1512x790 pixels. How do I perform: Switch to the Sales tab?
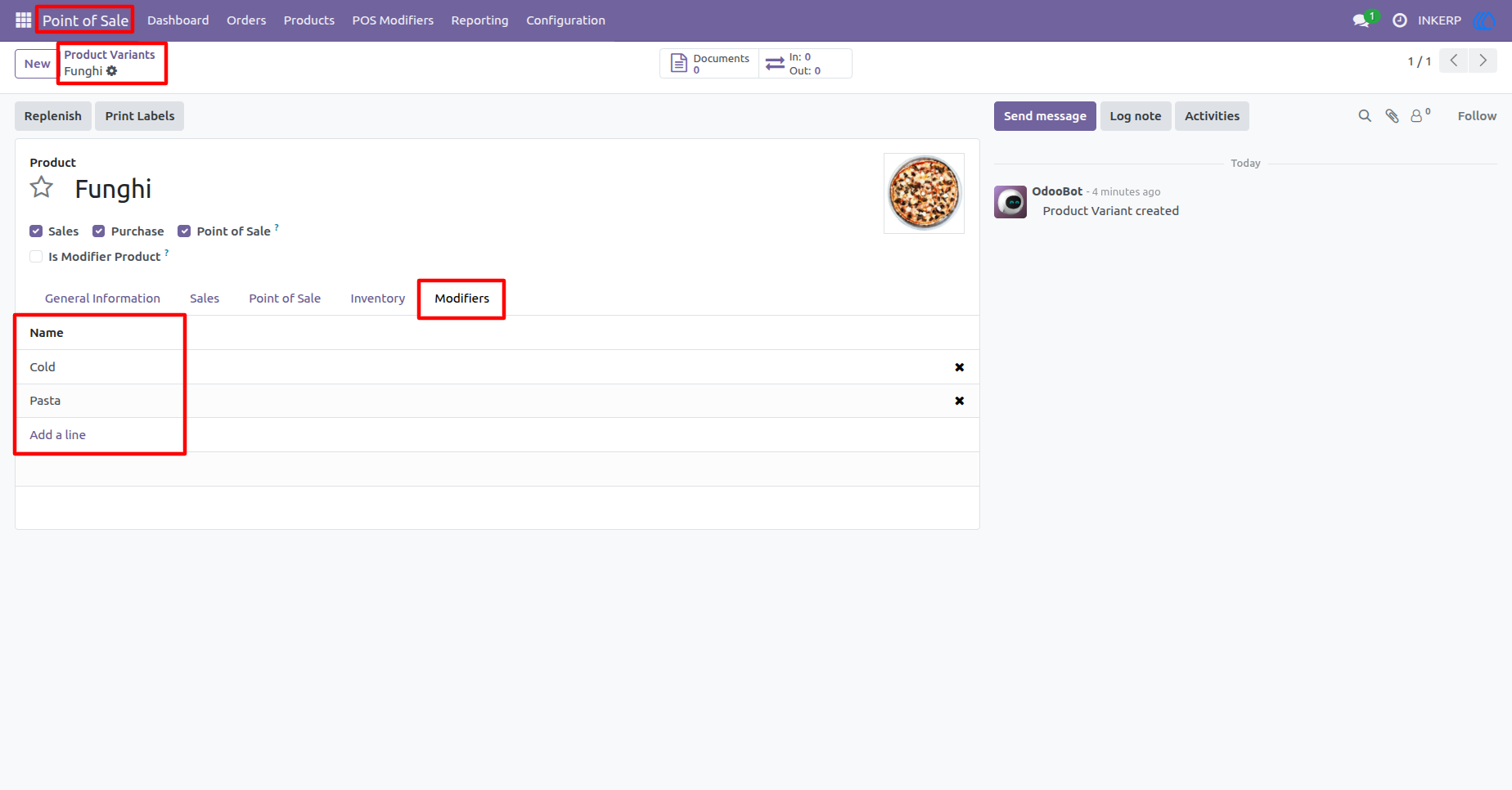coord(205,298)
